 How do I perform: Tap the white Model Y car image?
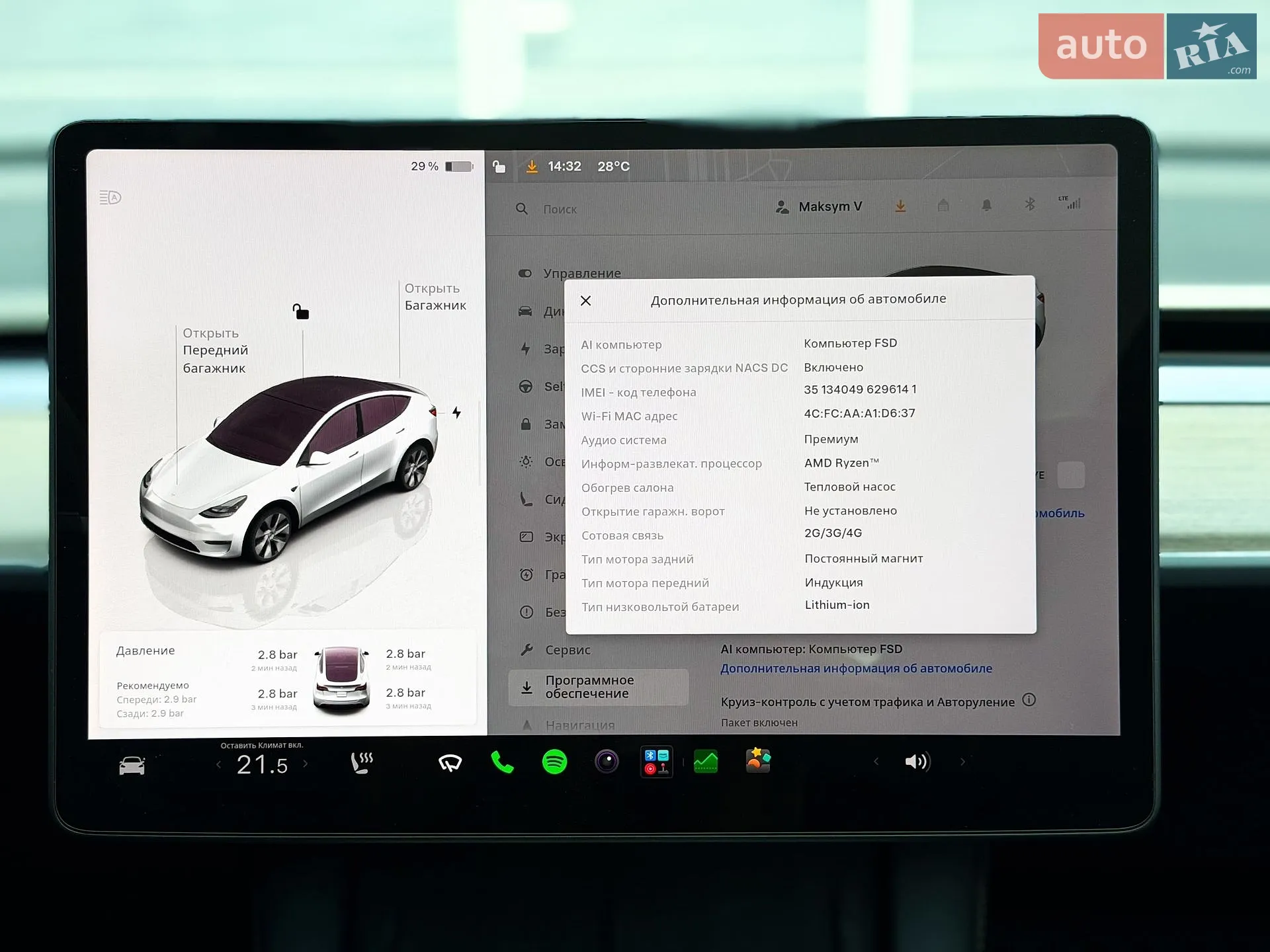pos(289,469)
